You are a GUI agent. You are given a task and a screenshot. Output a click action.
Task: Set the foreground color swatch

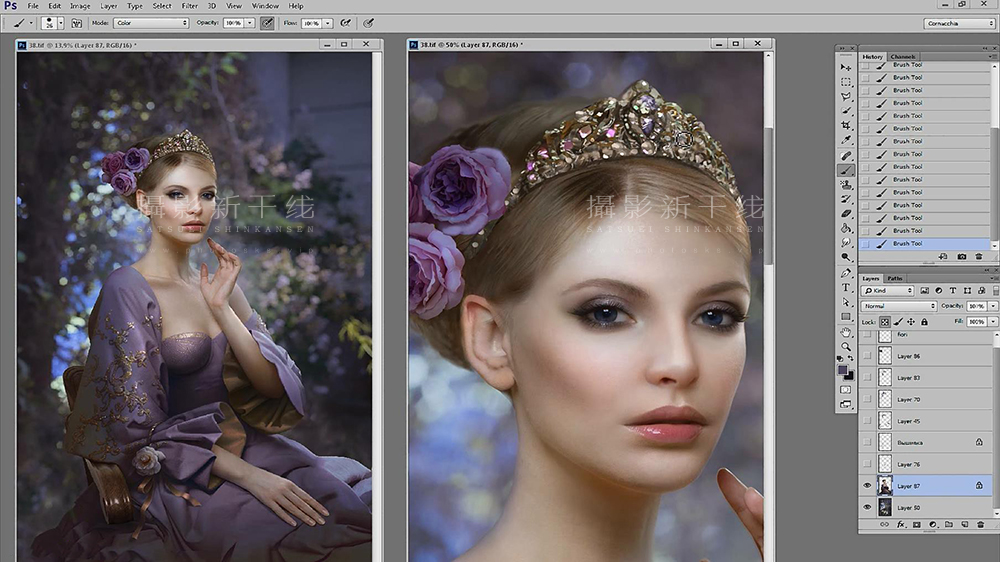click(x=842, y=370)
